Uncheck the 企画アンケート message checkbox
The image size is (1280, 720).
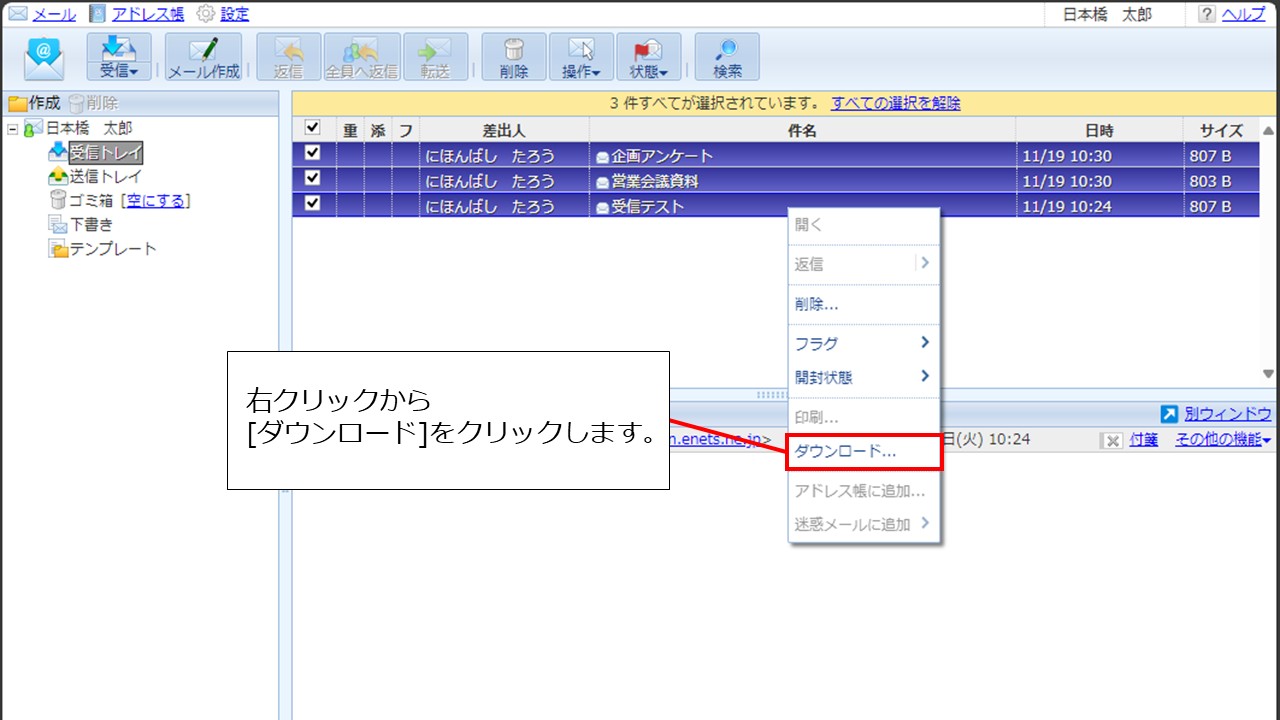(x=312, y=154)
